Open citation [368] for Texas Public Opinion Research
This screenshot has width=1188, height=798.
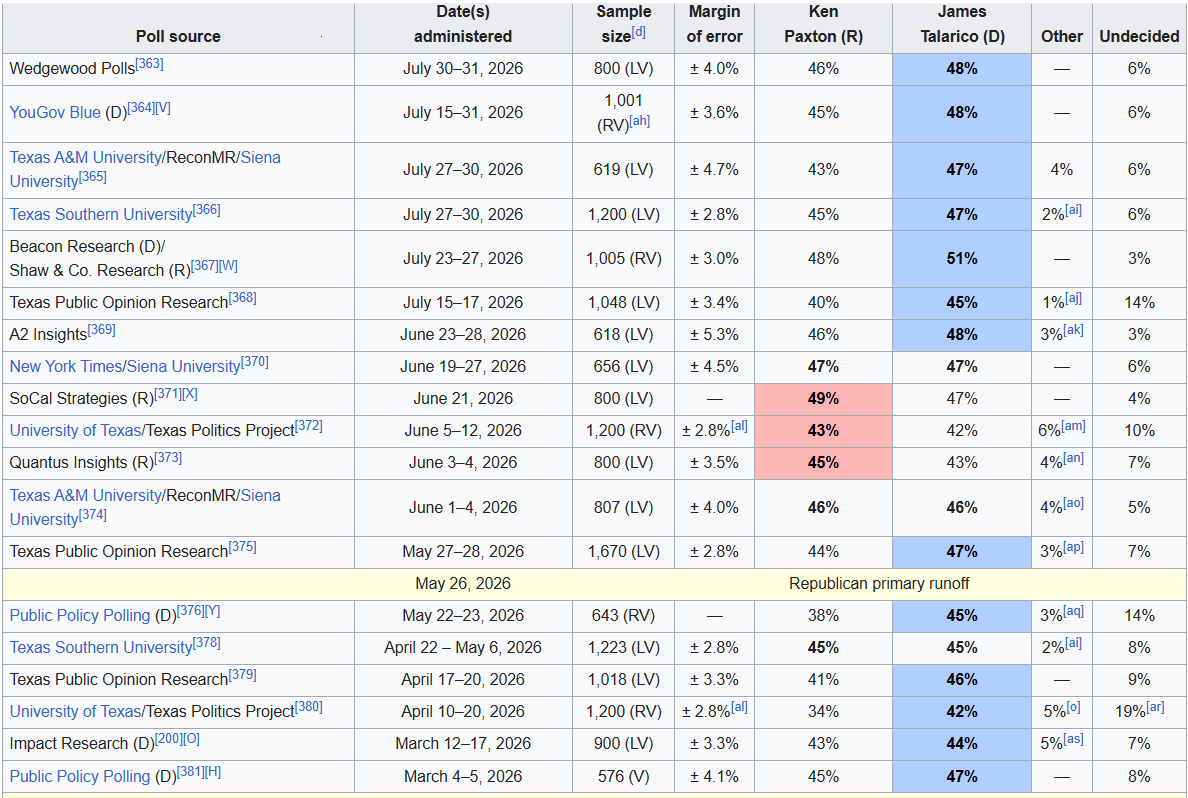tap(242, 298)
